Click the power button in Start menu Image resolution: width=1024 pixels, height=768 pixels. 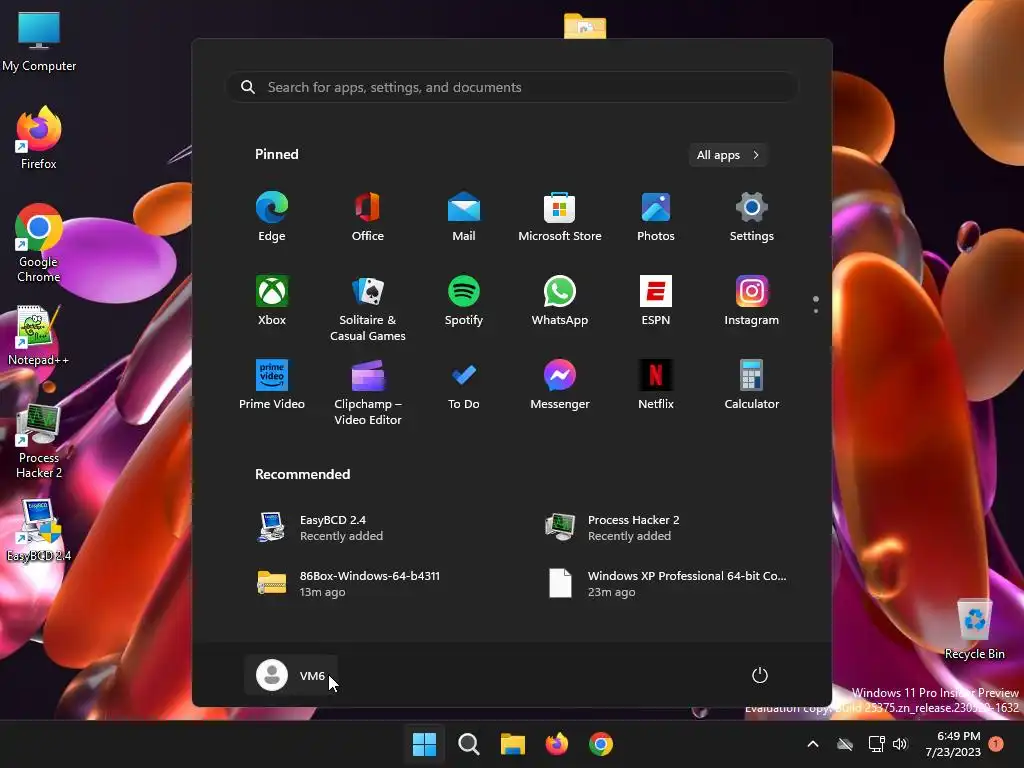click(x=760, y=675)
